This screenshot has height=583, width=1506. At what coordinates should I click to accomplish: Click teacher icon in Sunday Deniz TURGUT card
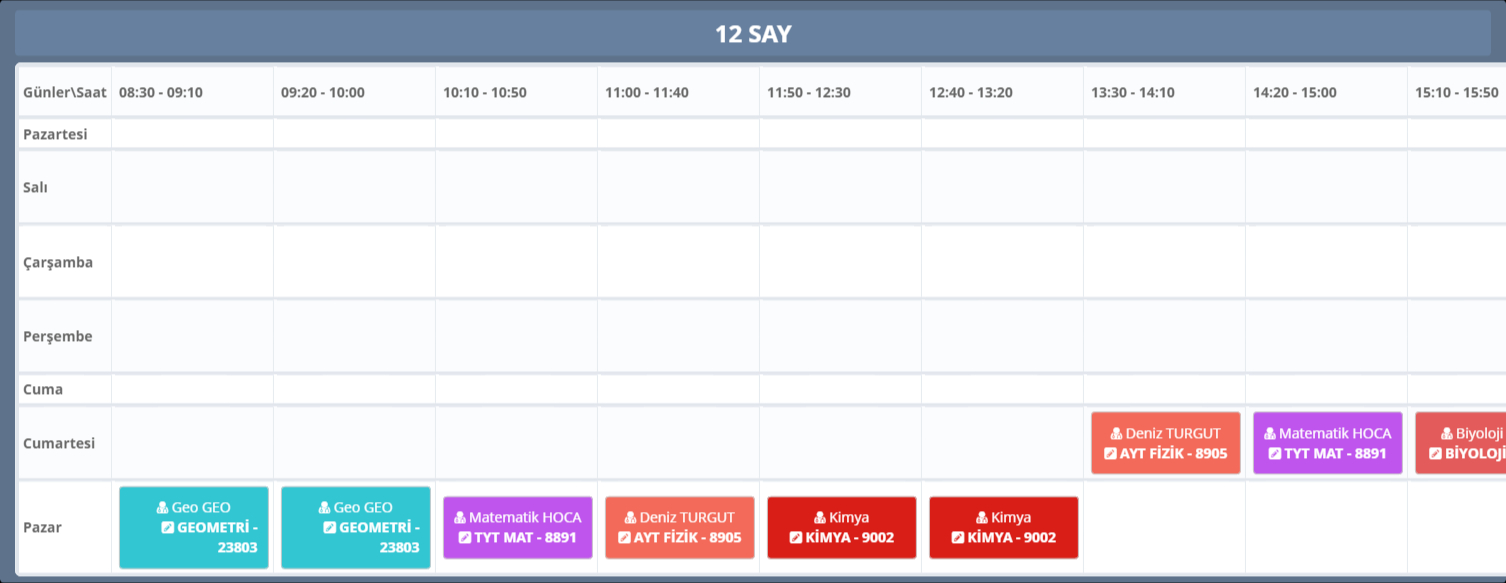tap(630, 518)
